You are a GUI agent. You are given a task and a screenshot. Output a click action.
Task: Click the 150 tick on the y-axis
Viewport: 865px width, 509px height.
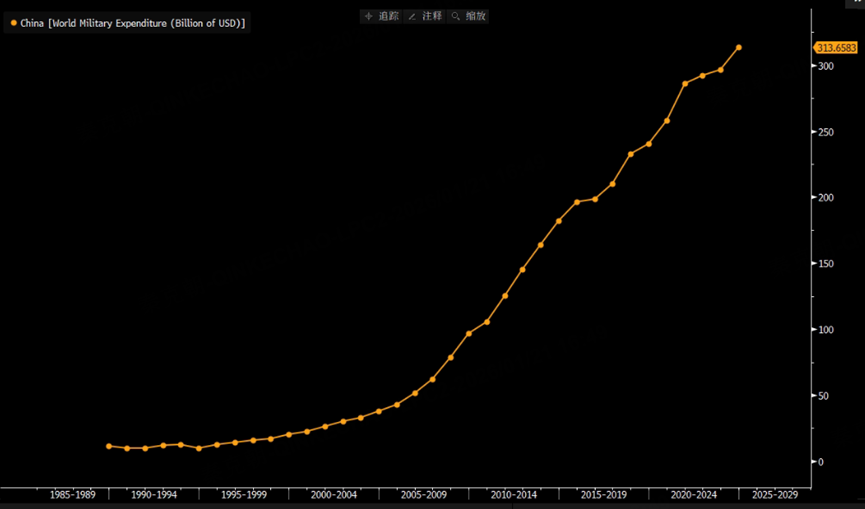[826, 264]
